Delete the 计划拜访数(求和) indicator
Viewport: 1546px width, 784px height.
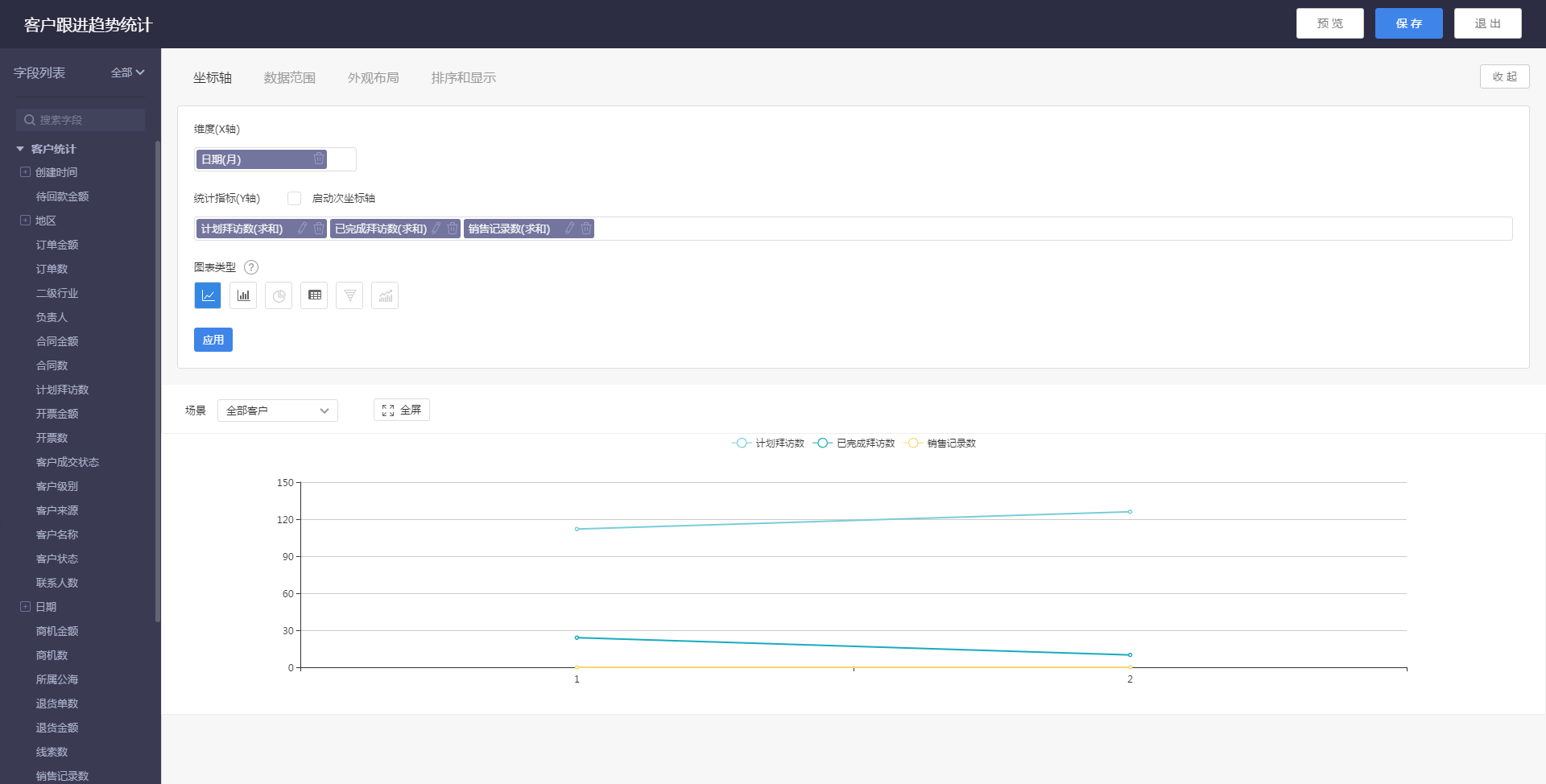tap(319, 229)
